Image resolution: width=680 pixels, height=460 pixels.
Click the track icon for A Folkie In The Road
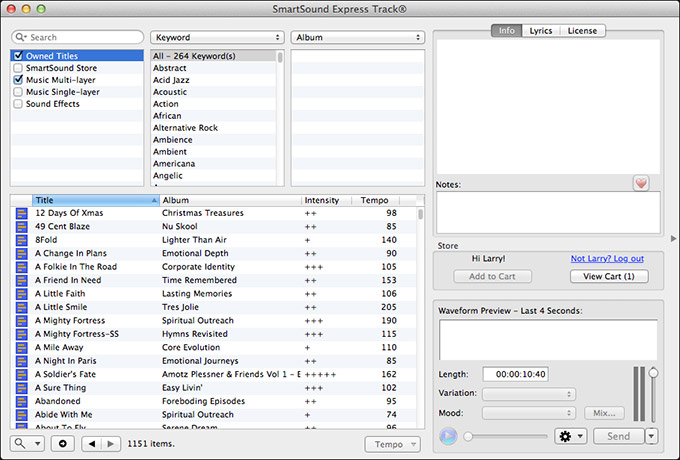coord(21,267)
